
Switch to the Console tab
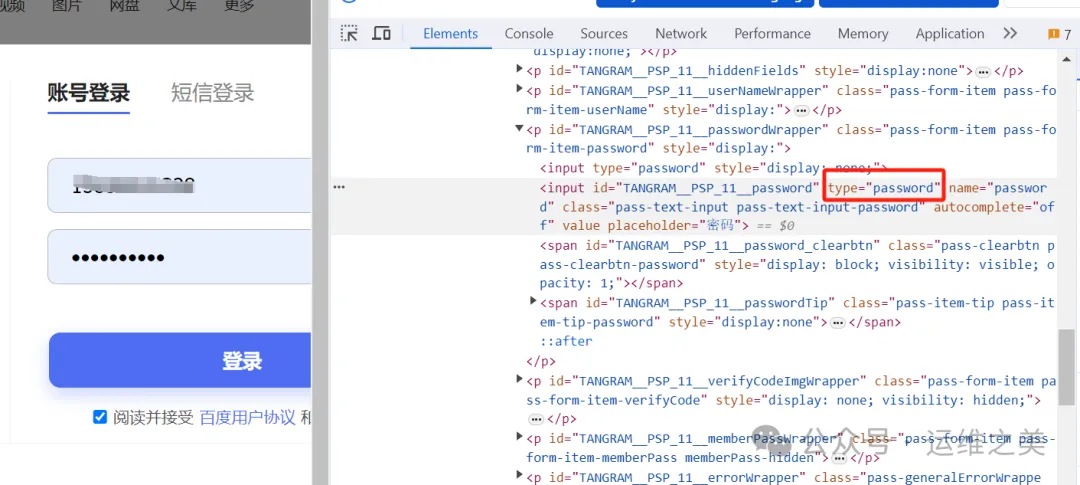point(529,33)
